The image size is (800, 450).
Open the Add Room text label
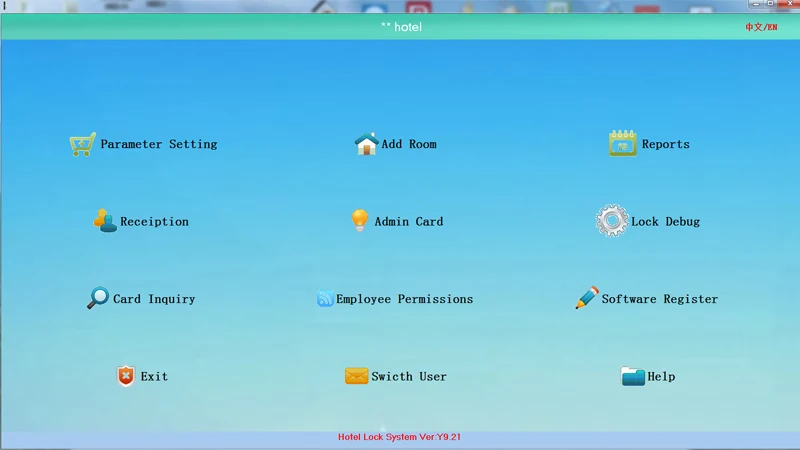409,144
